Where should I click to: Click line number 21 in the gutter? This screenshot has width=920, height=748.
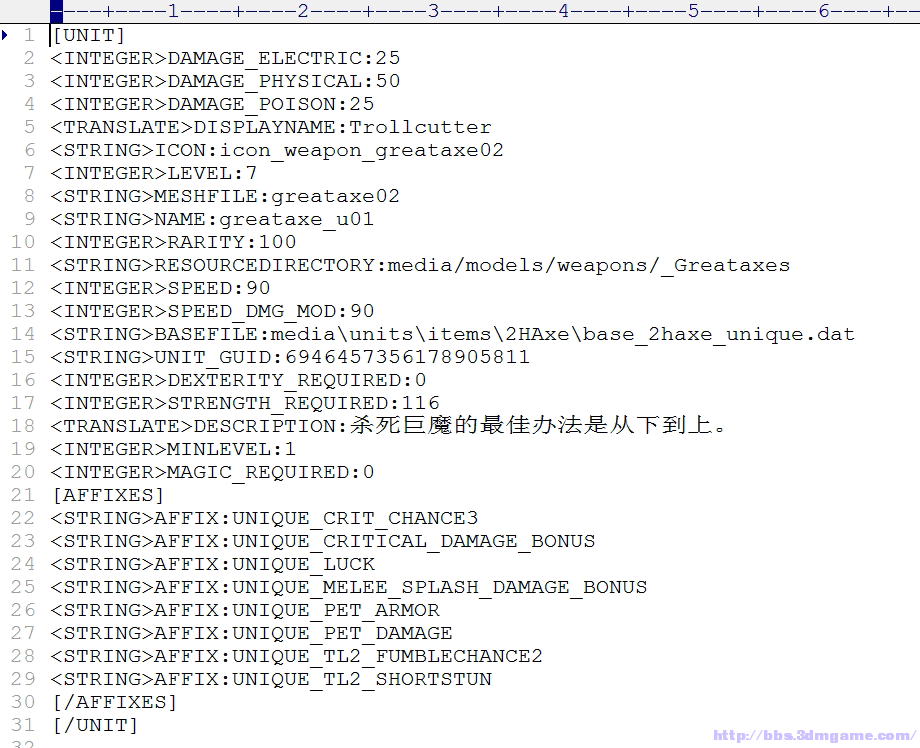coord(23,495)
